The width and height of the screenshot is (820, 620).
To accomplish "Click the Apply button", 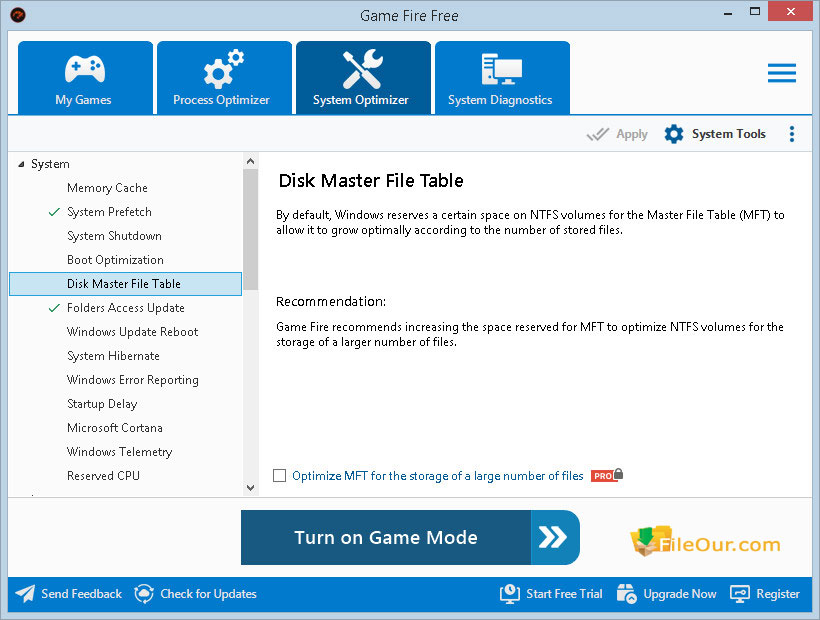I will tap(617, 134).
